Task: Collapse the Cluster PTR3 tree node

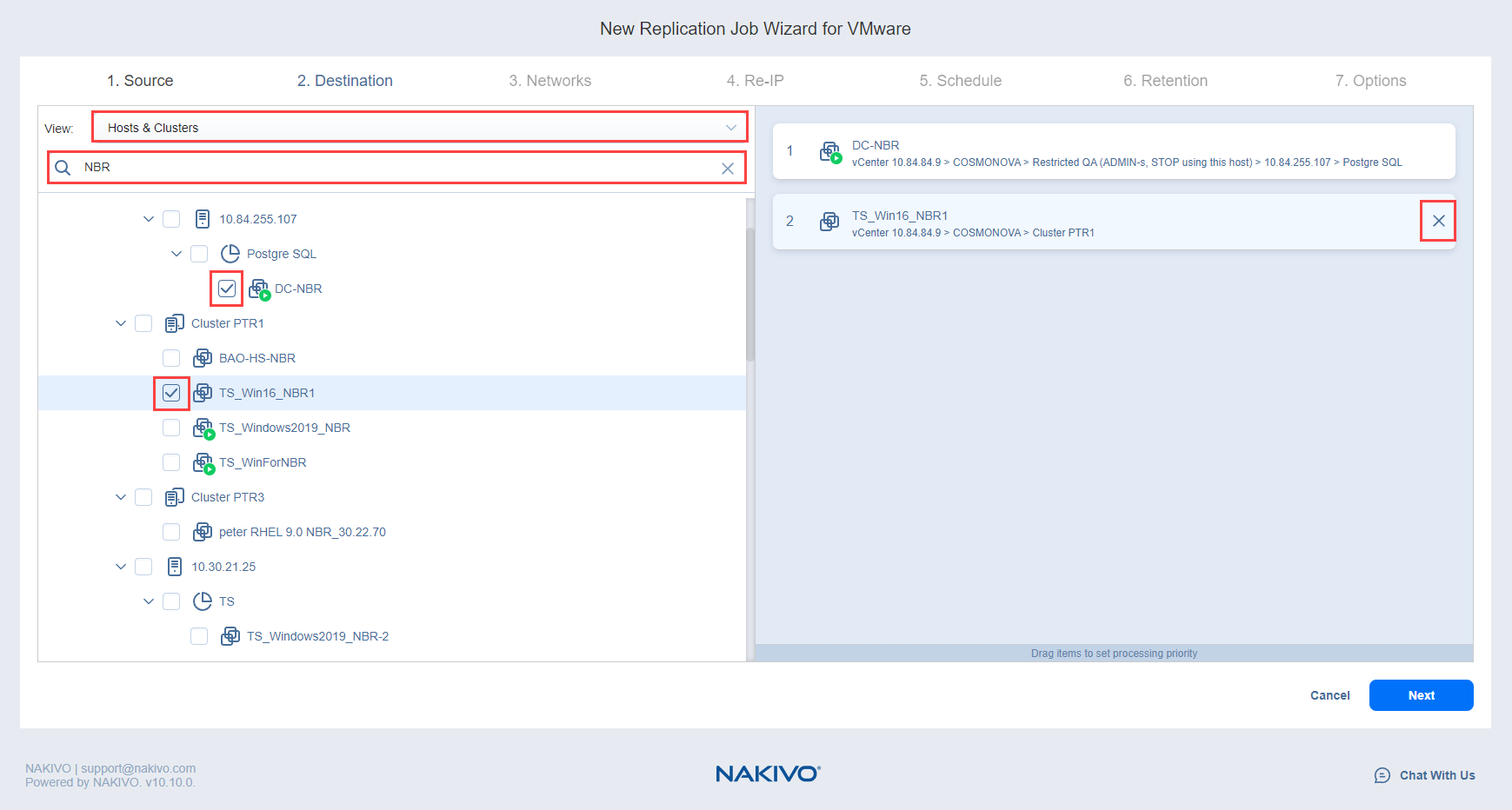Action: 121,497
